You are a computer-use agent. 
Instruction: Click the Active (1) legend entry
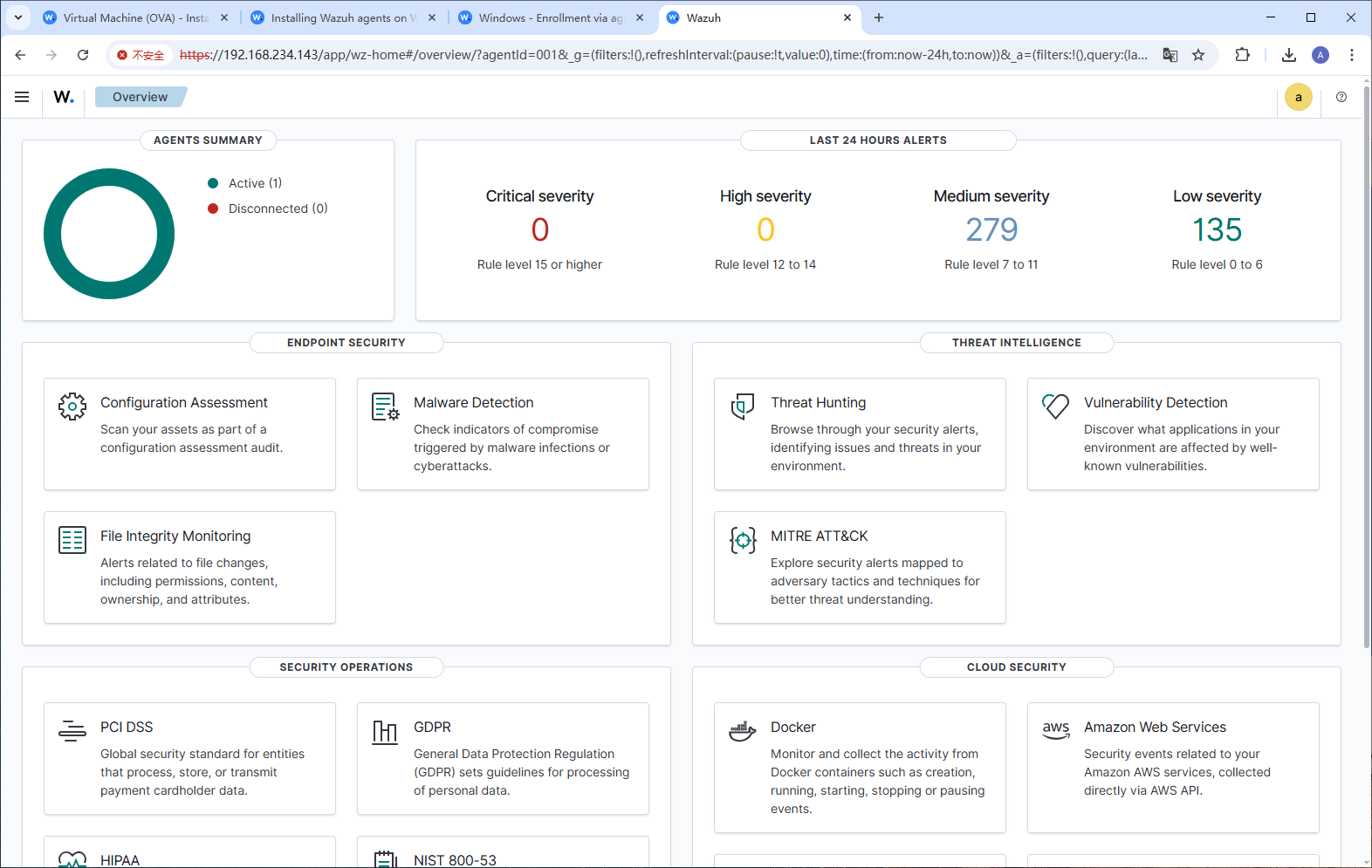point(245,183)
